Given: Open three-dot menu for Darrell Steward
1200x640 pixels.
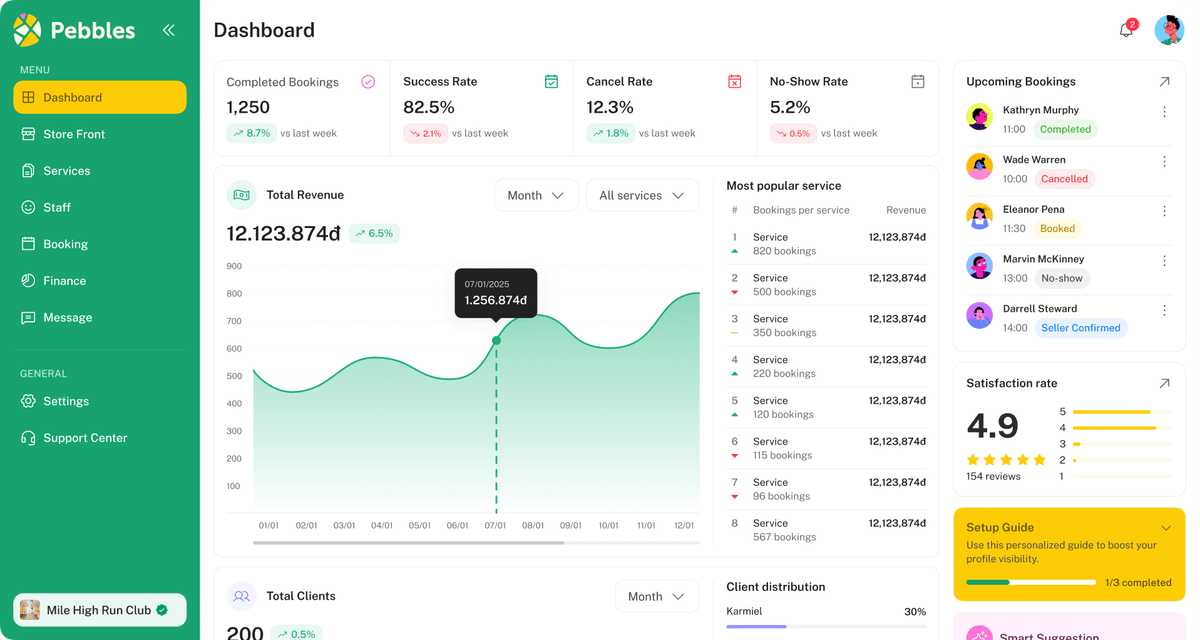Looking at the screenshot, I should click(1164, 310).
